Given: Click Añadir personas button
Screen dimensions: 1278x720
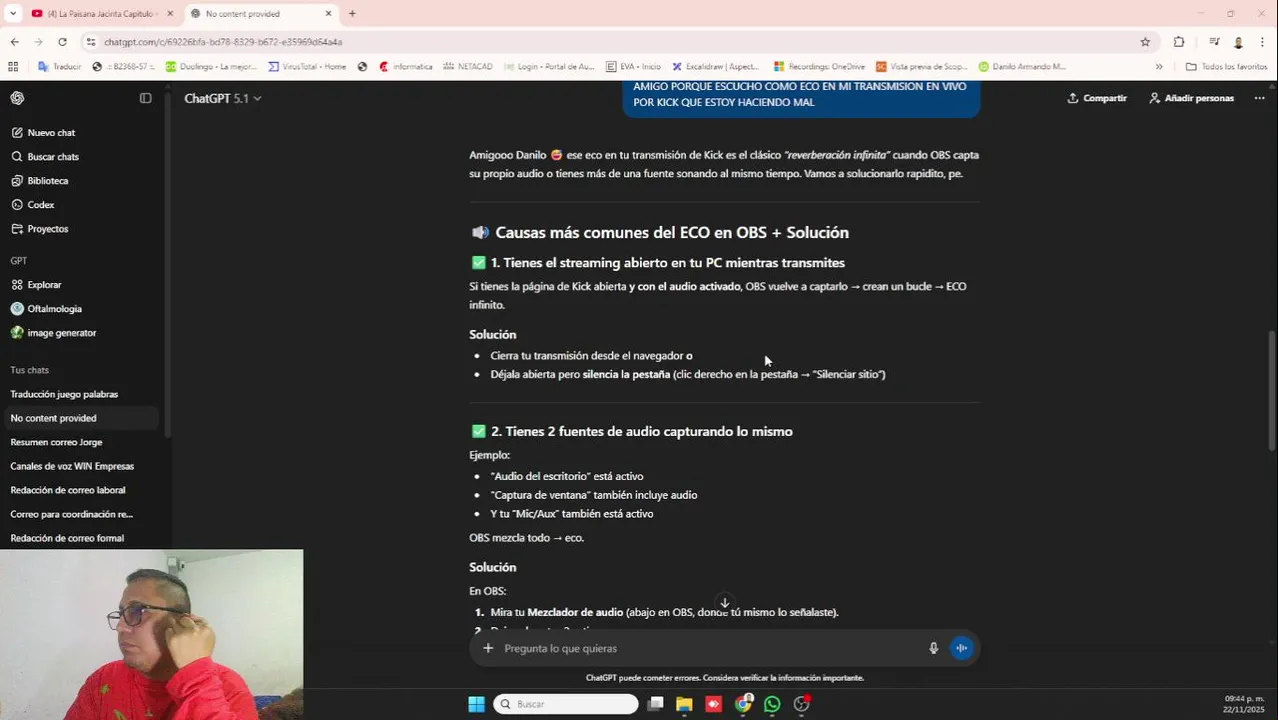Looking at the screenshot, I should [1191, 98].
